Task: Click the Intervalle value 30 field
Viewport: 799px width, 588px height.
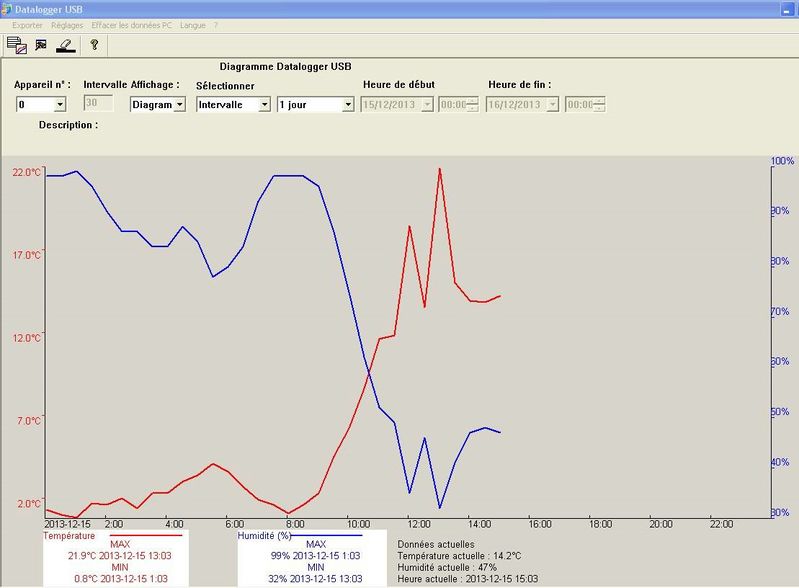Action: tap(98, 103)
